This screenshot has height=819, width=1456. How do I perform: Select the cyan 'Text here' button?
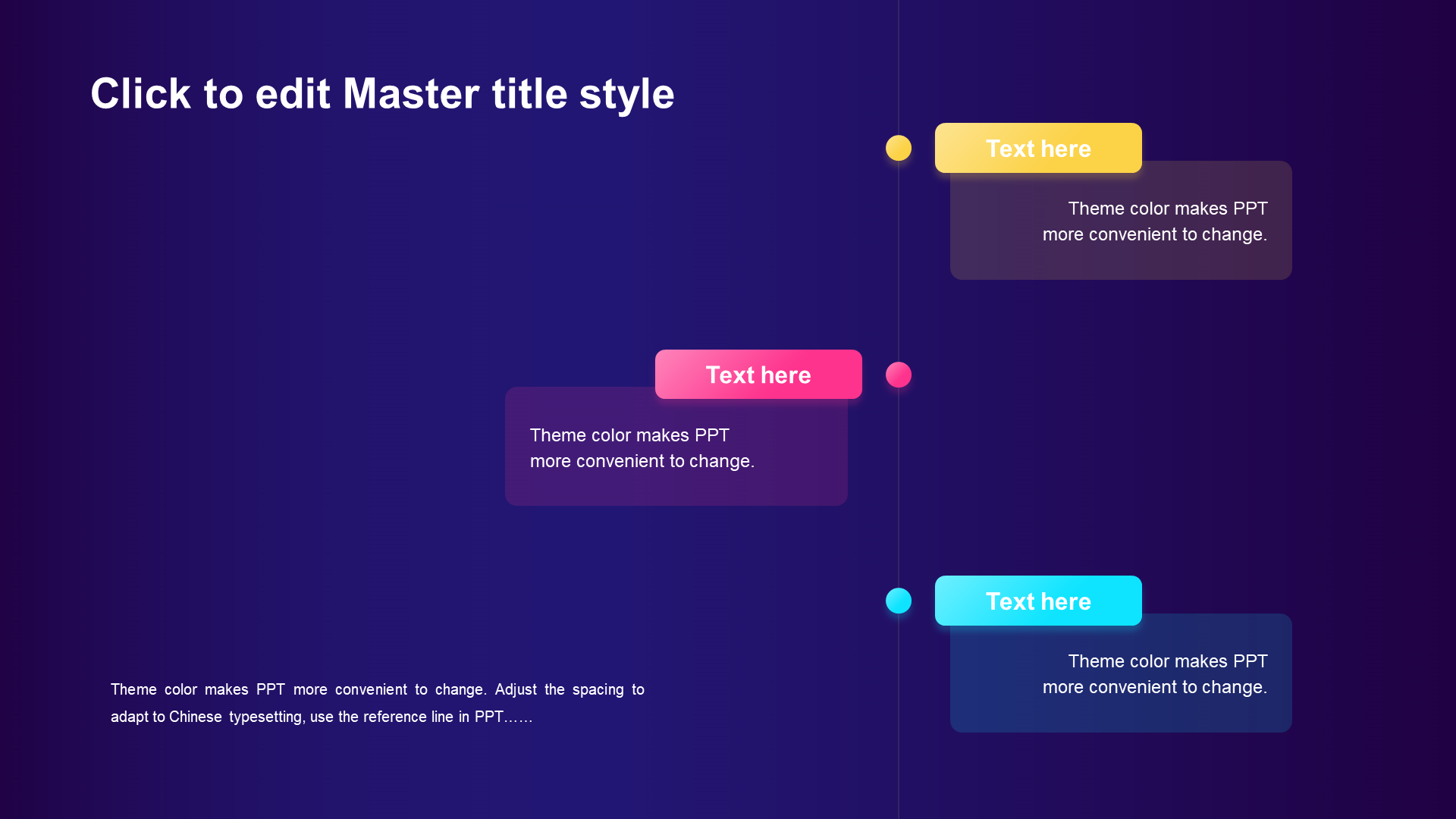[x=1037, y=601]
